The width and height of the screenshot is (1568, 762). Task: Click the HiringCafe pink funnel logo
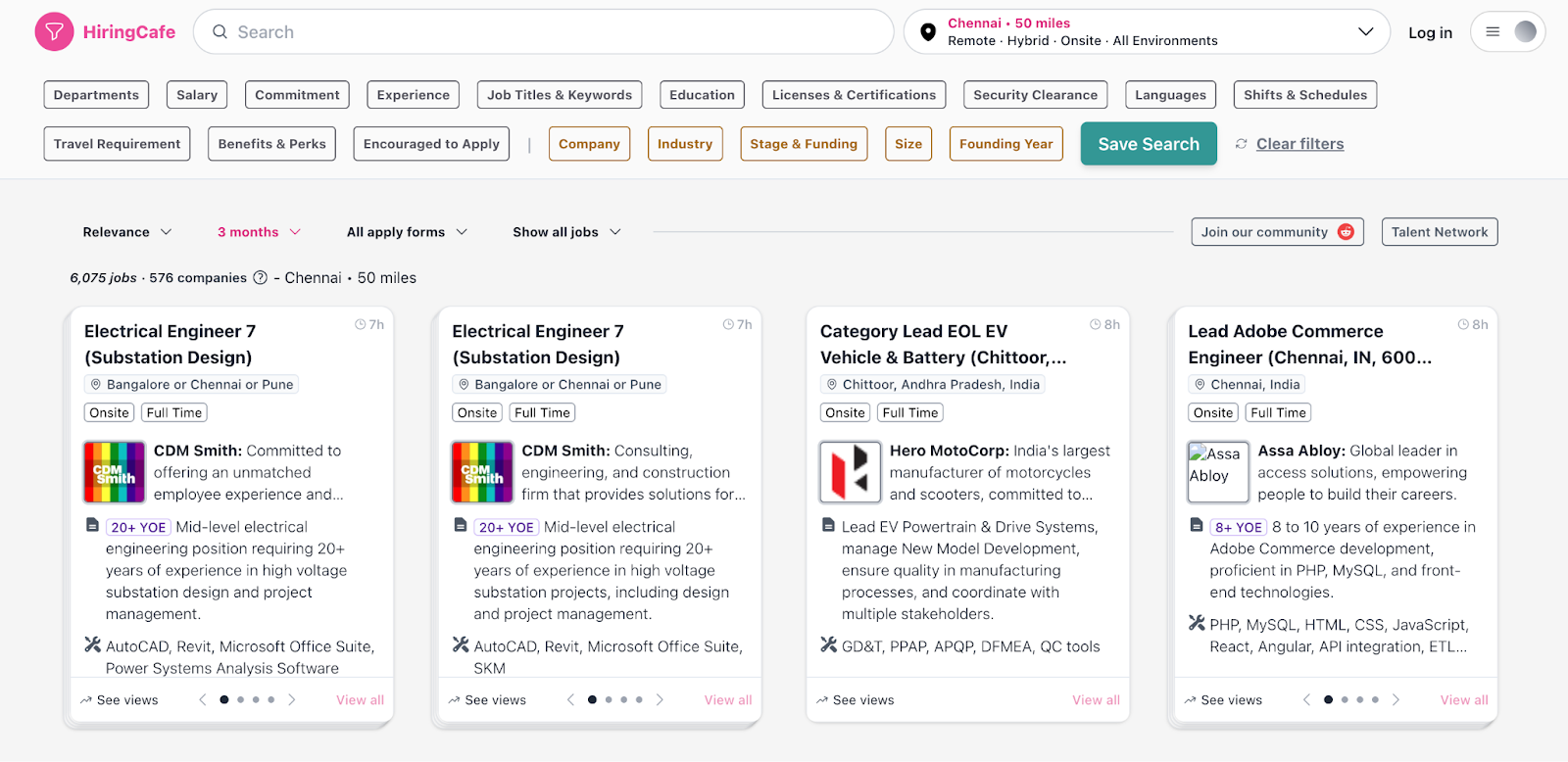pos(54,32)
